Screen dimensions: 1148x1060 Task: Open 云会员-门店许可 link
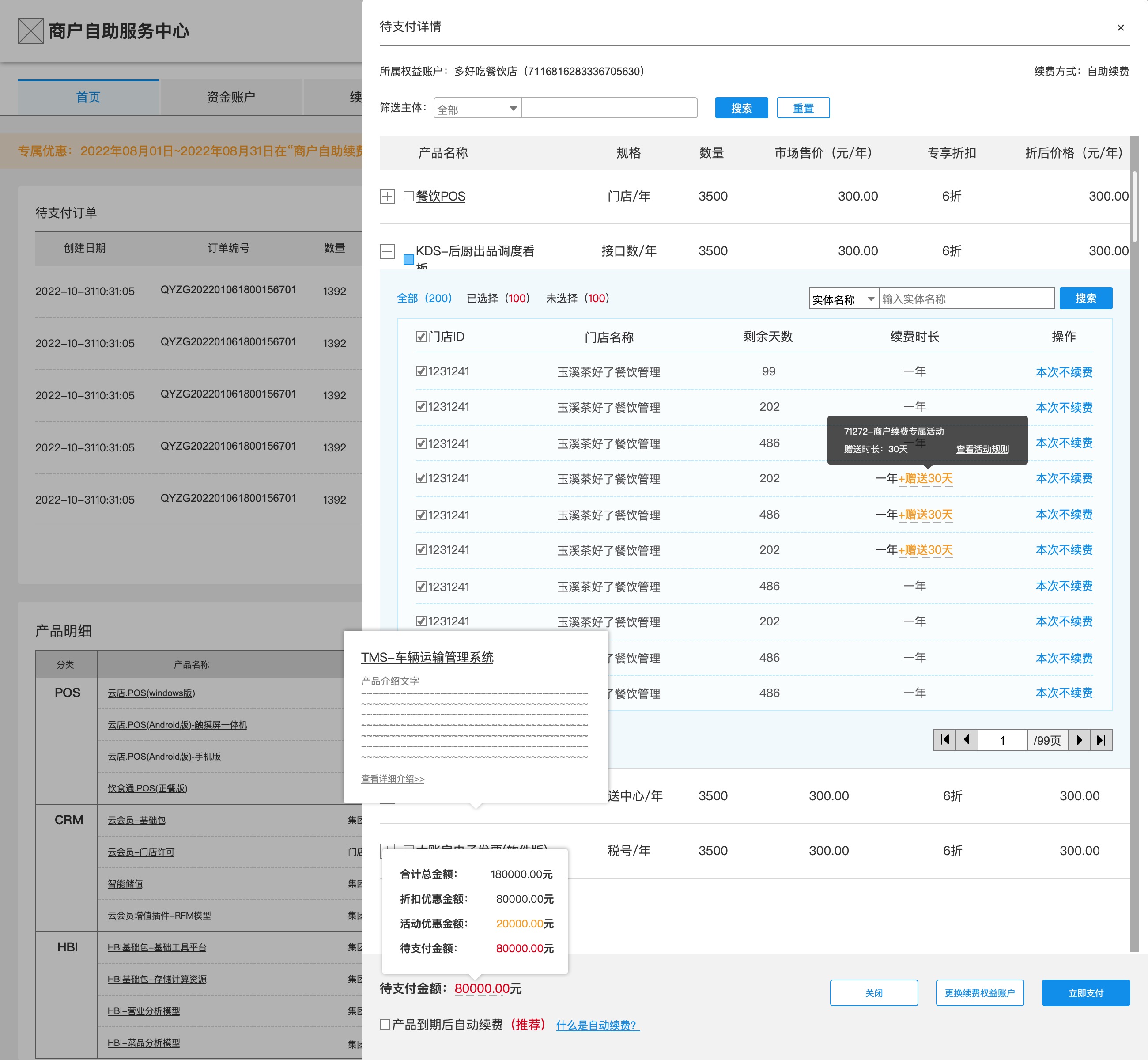pyautogui.click(x=141, y=852)
